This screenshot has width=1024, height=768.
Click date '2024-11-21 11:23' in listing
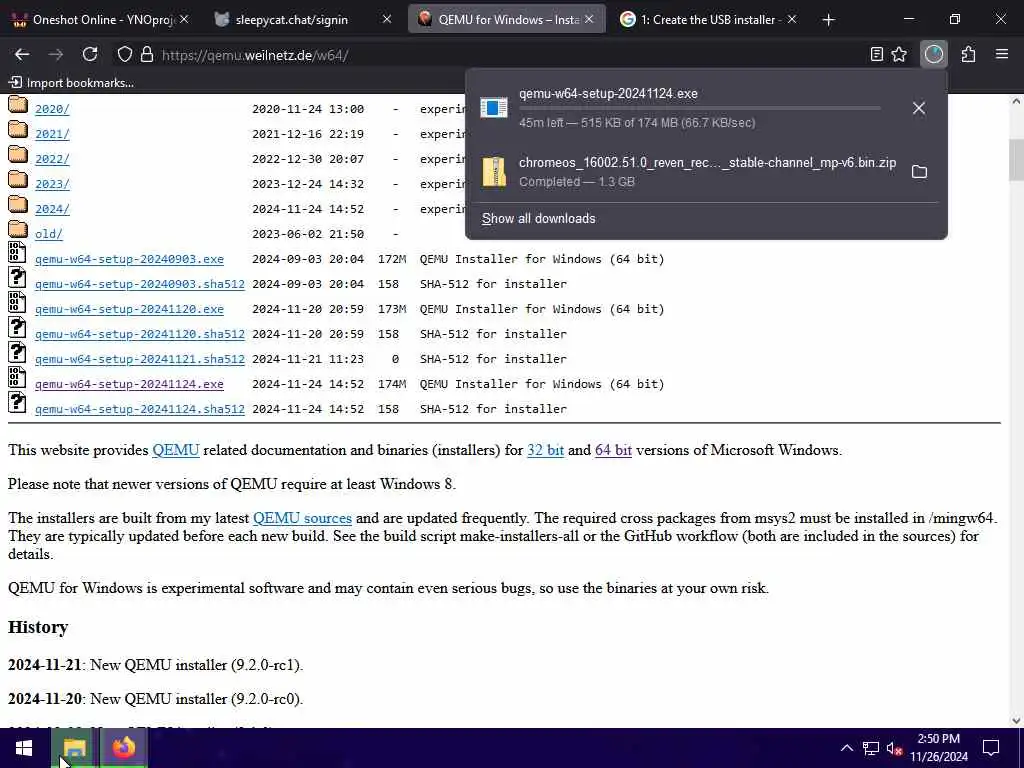(308, 359)
